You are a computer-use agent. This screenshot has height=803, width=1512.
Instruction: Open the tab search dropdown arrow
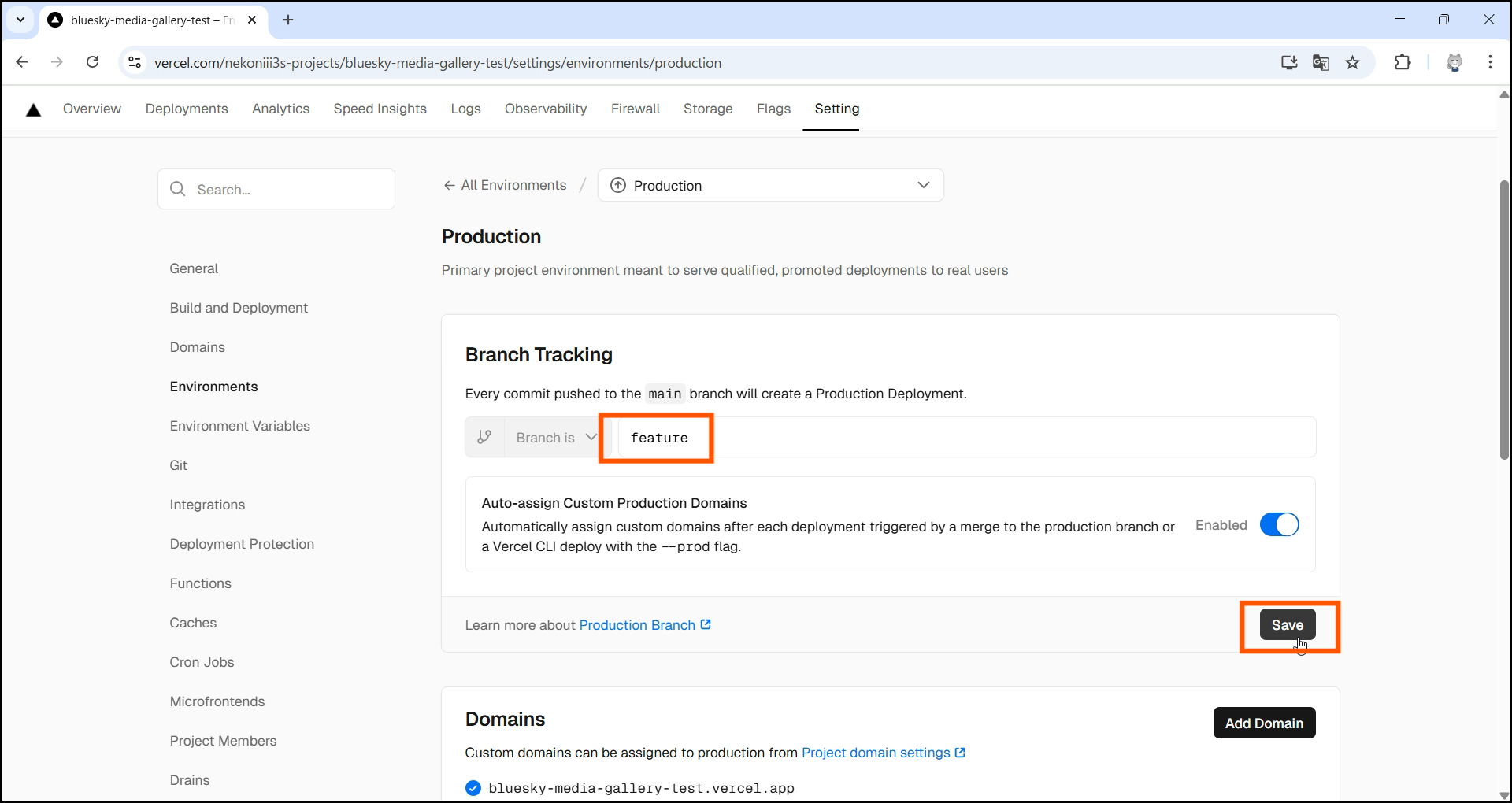click(x=20, y=20)
